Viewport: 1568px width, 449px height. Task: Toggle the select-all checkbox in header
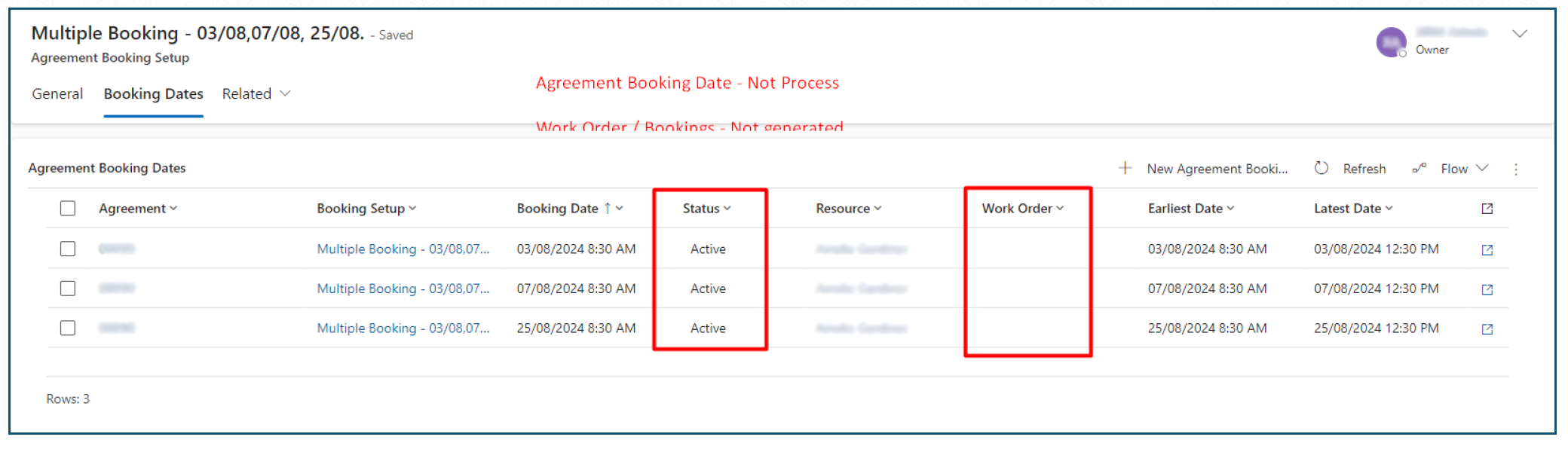click(68, 209)
